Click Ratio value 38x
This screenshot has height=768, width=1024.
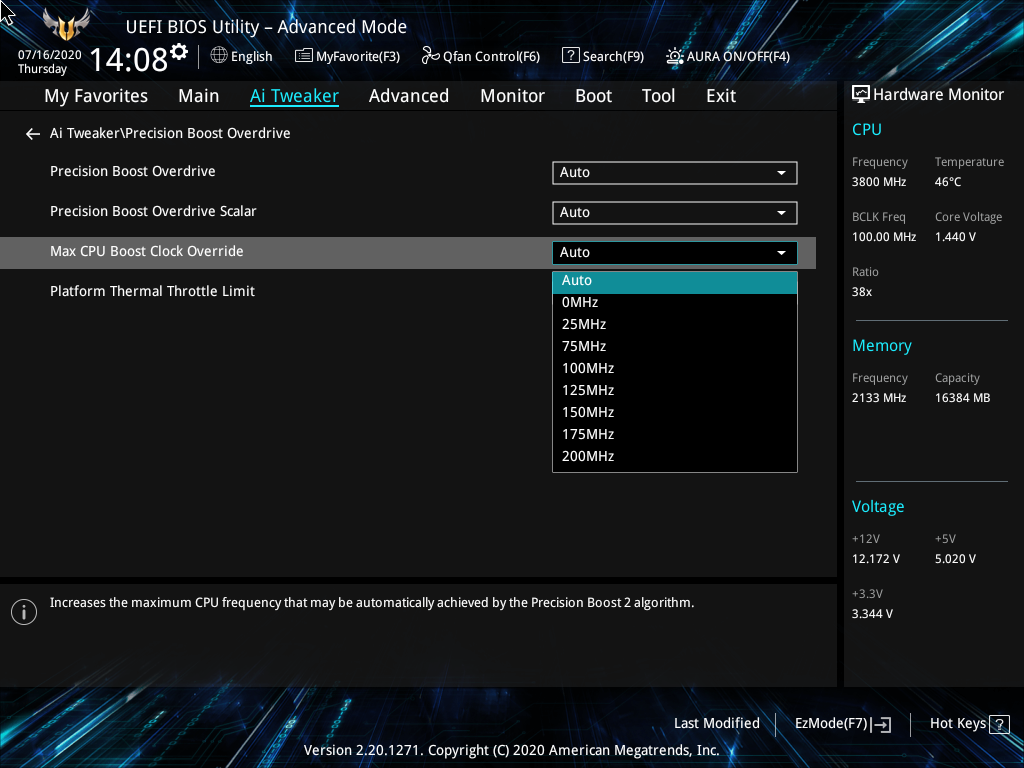[x=861, y=292]
